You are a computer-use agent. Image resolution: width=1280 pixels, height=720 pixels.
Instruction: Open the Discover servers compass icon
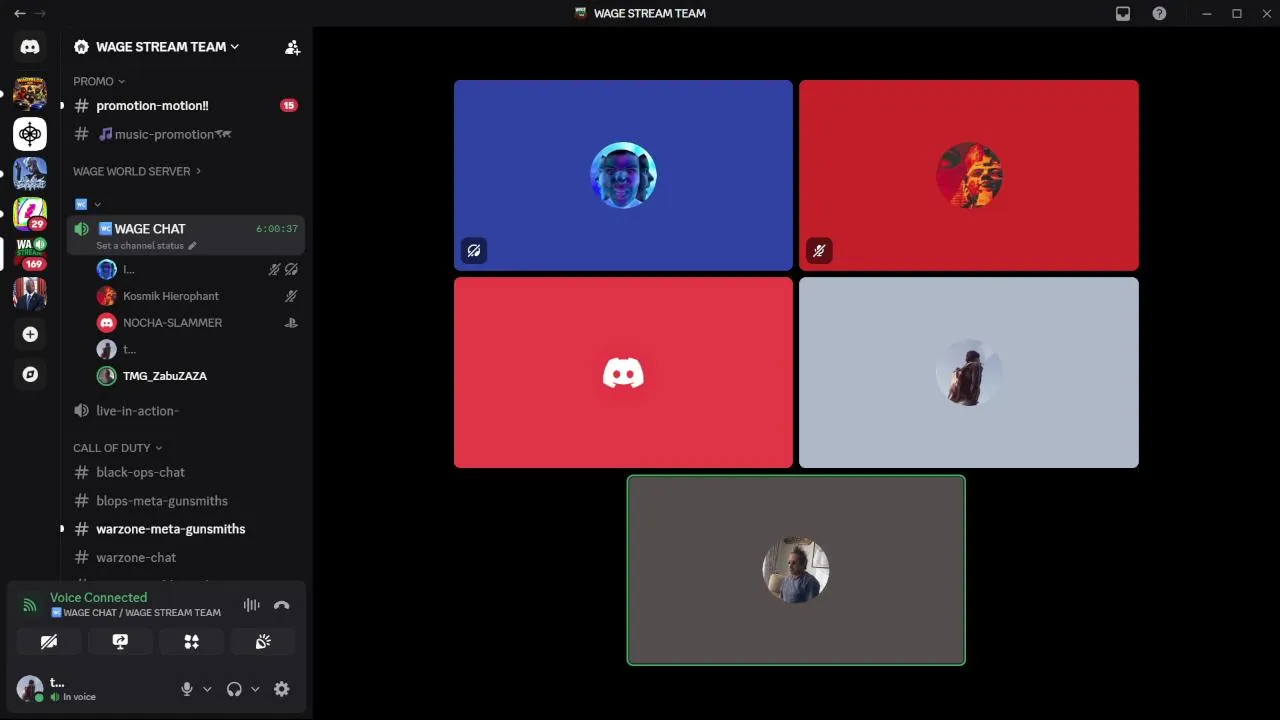[30, 374]
